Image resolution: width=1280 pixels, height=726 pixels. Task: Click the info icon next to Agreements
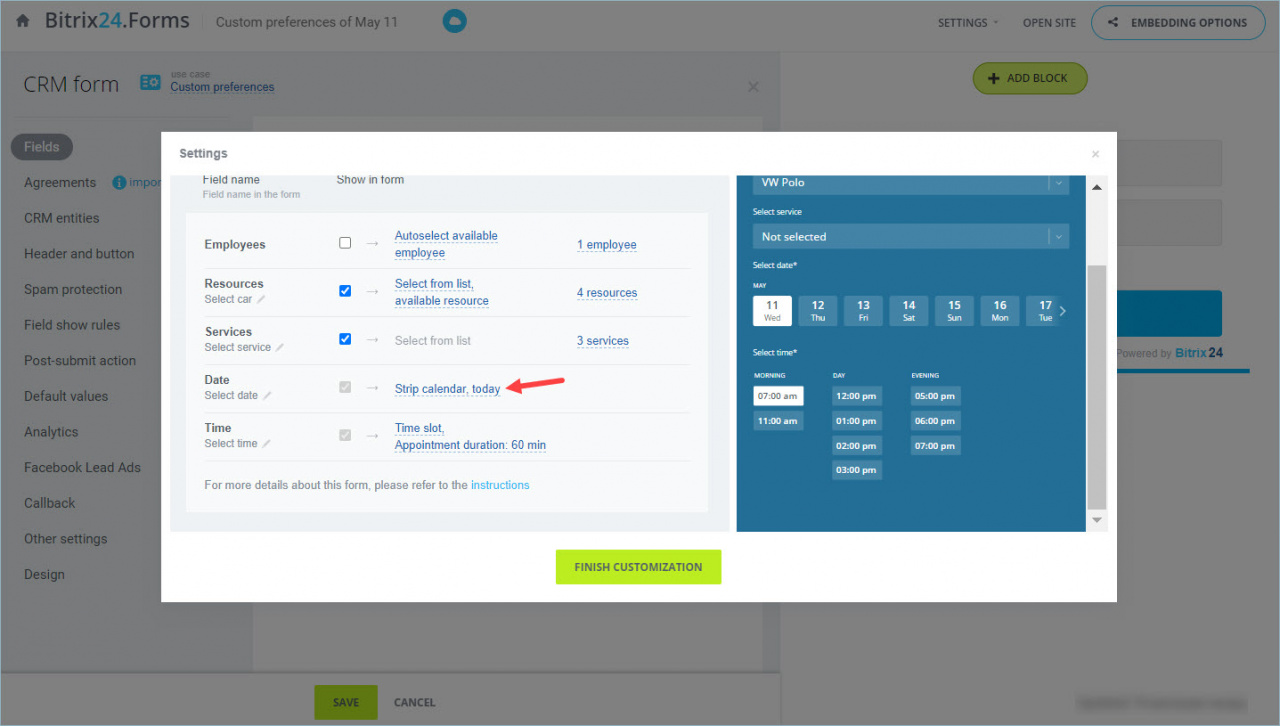[119, 182]
